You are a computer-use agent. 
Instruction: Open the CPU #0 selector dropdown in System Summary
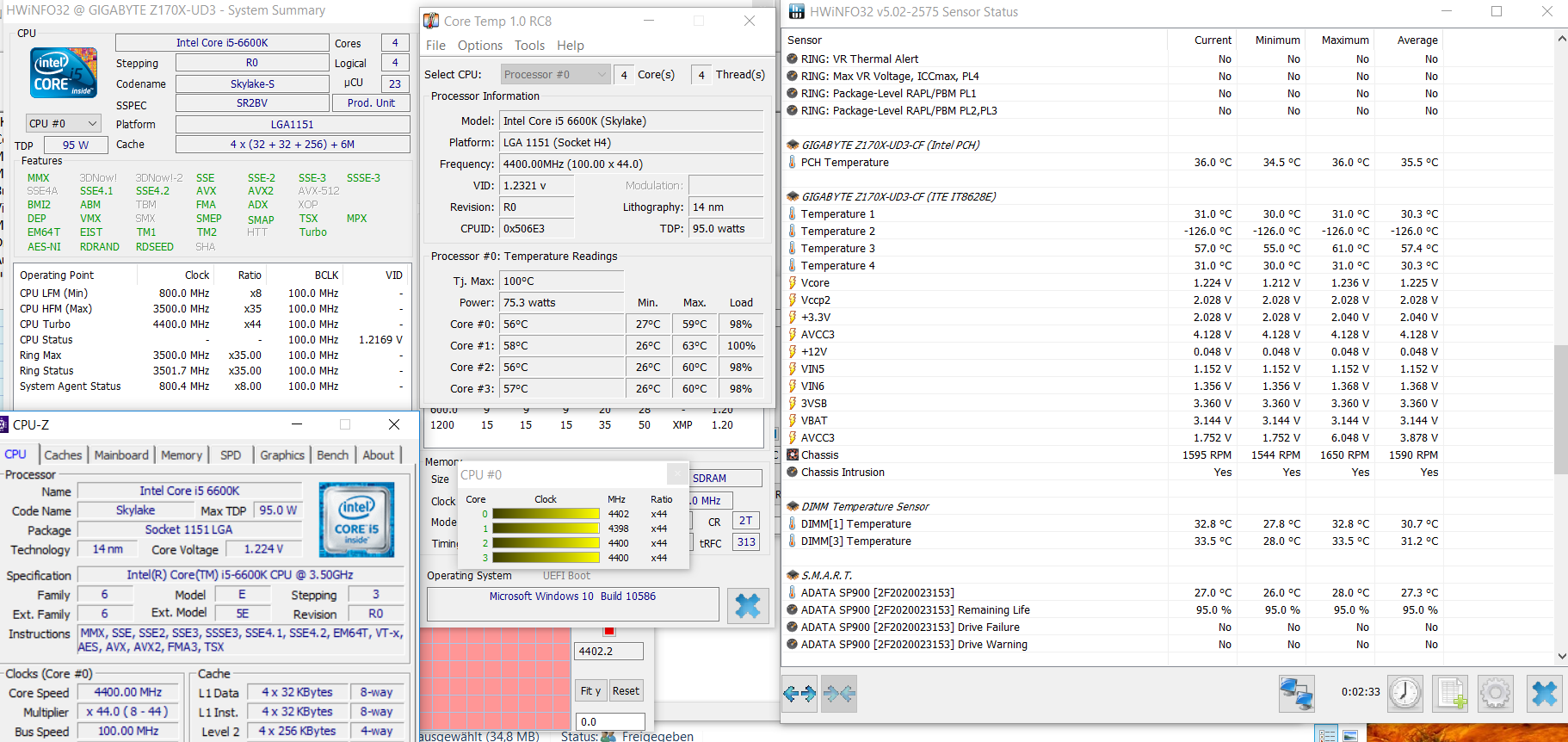point(65,123)
